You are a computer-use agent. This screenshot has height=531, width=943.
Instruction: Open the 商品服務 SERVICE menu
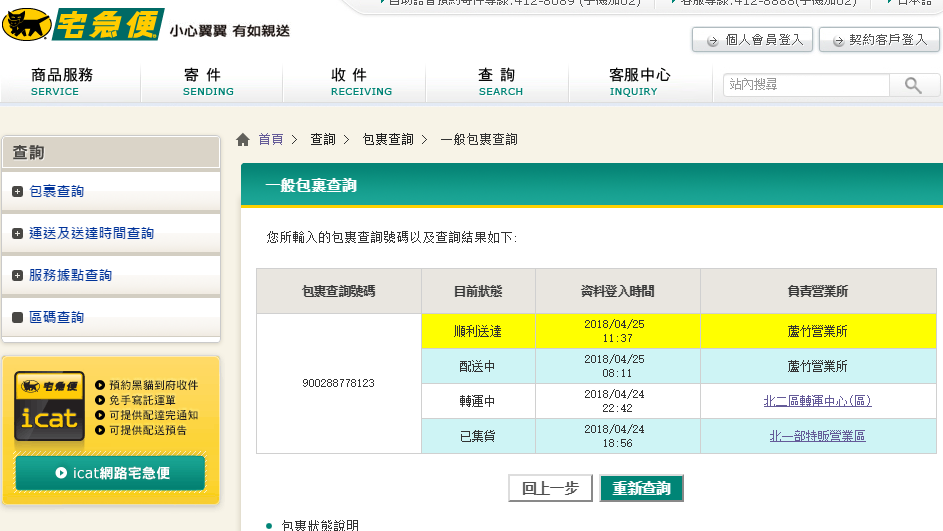tap(62, 82)
